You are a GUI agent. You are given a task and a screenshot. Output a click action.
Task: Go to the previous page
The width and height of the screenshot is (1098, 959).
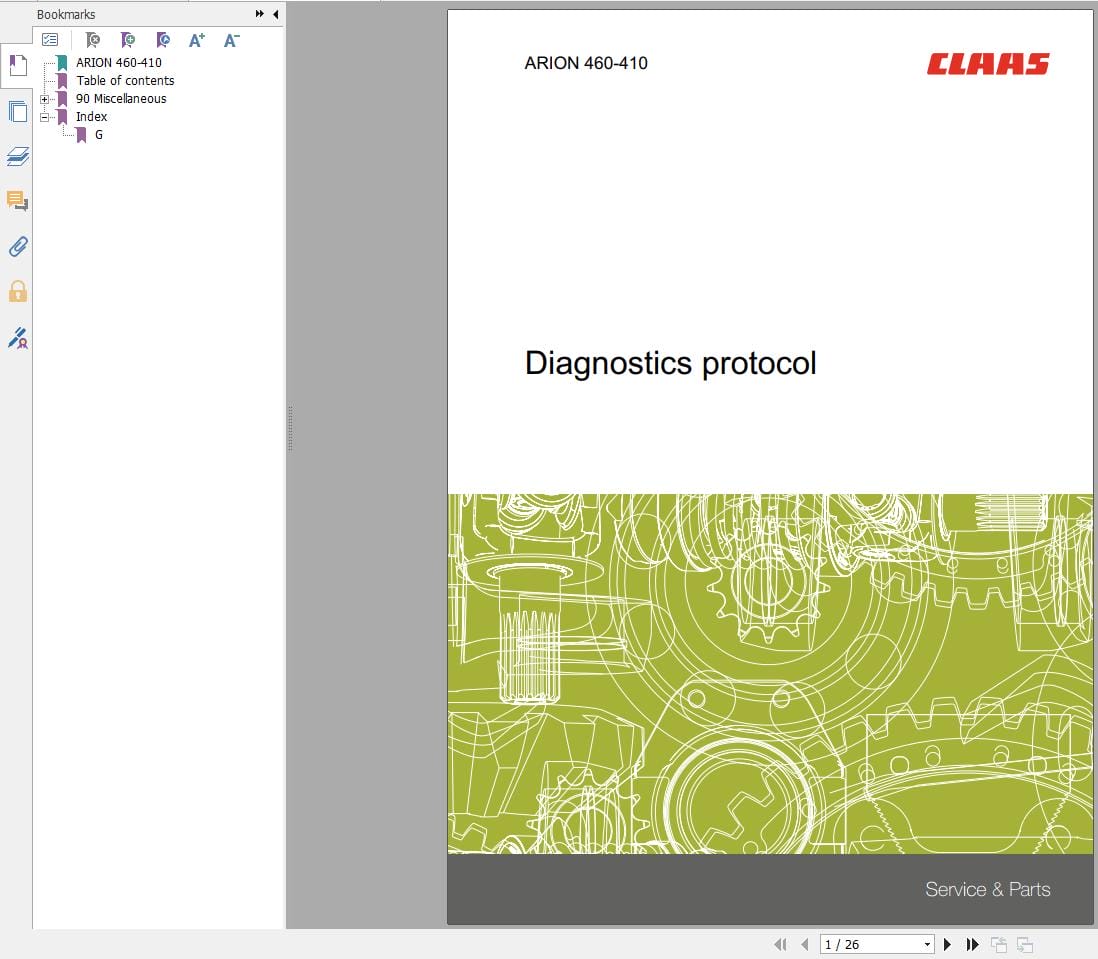(805, 944)
